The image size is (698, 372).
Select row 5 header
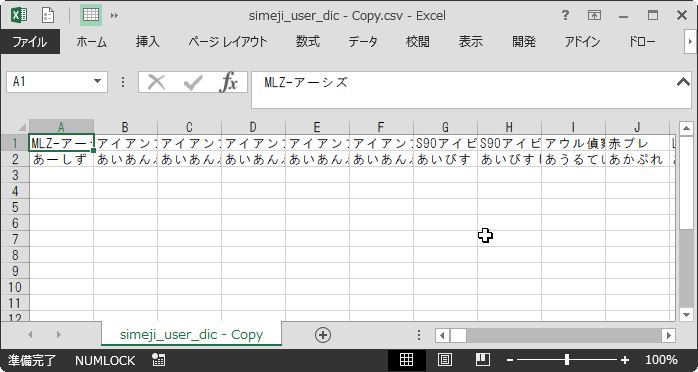point(15,207)
